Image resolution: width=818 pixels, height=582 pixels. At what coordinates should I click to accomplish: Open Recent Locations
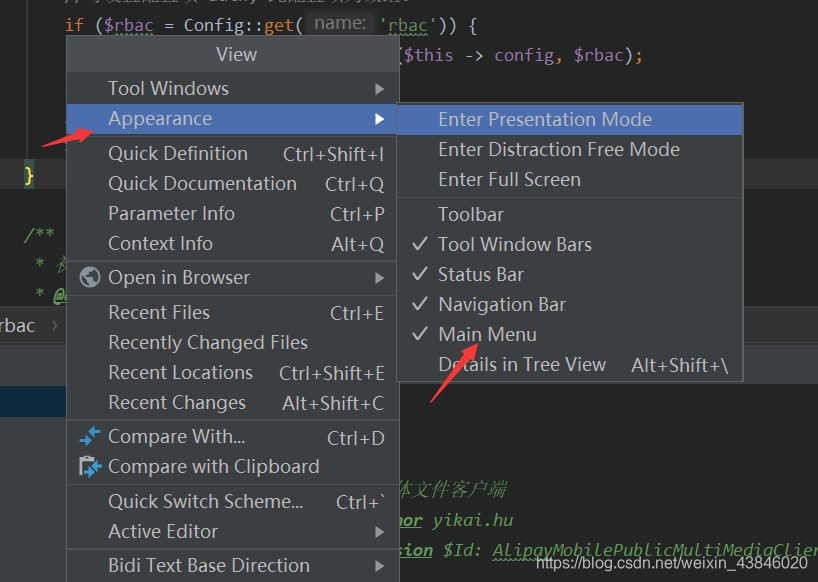(233, 373)
